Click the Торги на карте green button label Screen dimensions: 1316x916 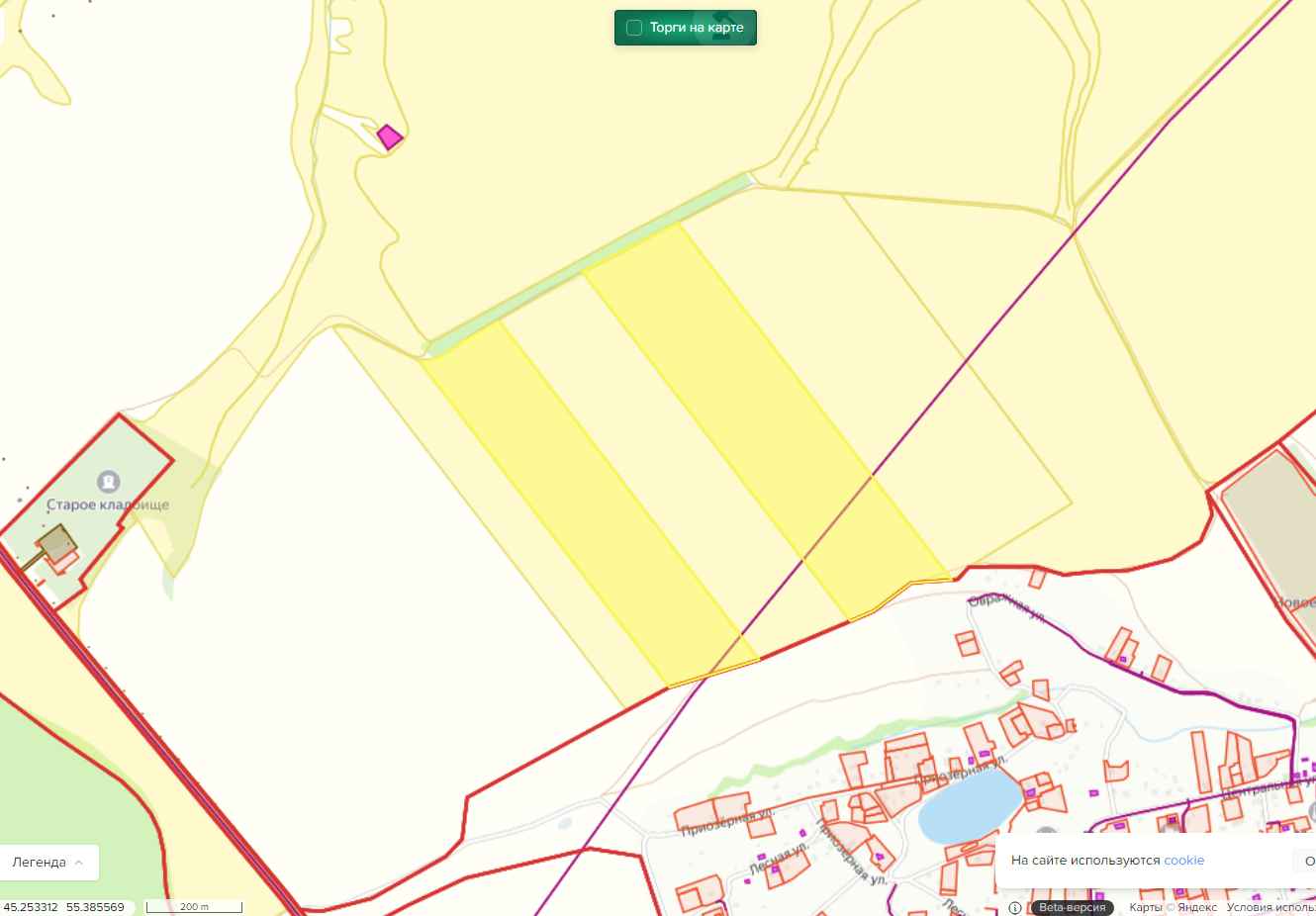pos(697,28)
